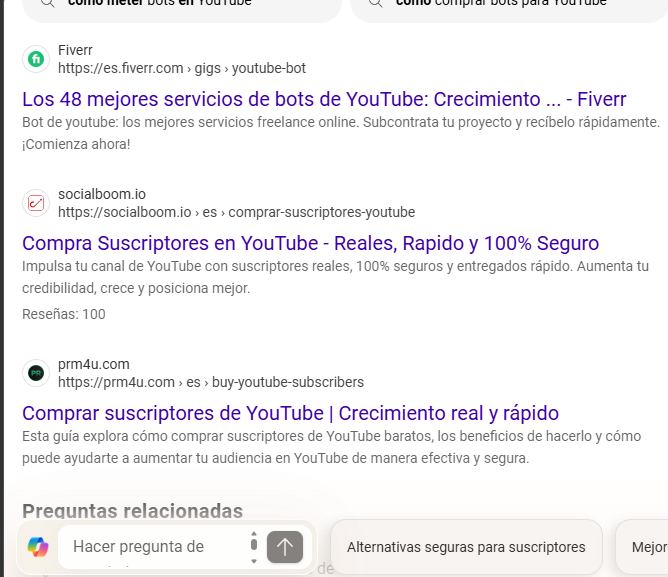Submit question with the up-arrow send button
This screenshot has height=577, width=668.
[x=285, y=547]
